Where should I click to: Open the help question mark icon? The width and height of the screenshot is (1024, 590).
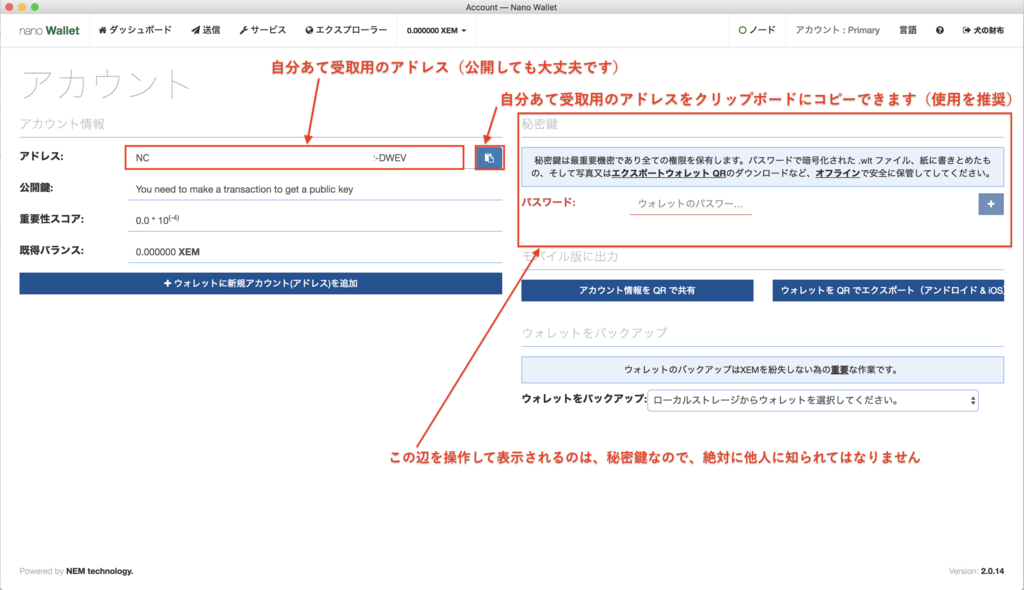[939, 30]
